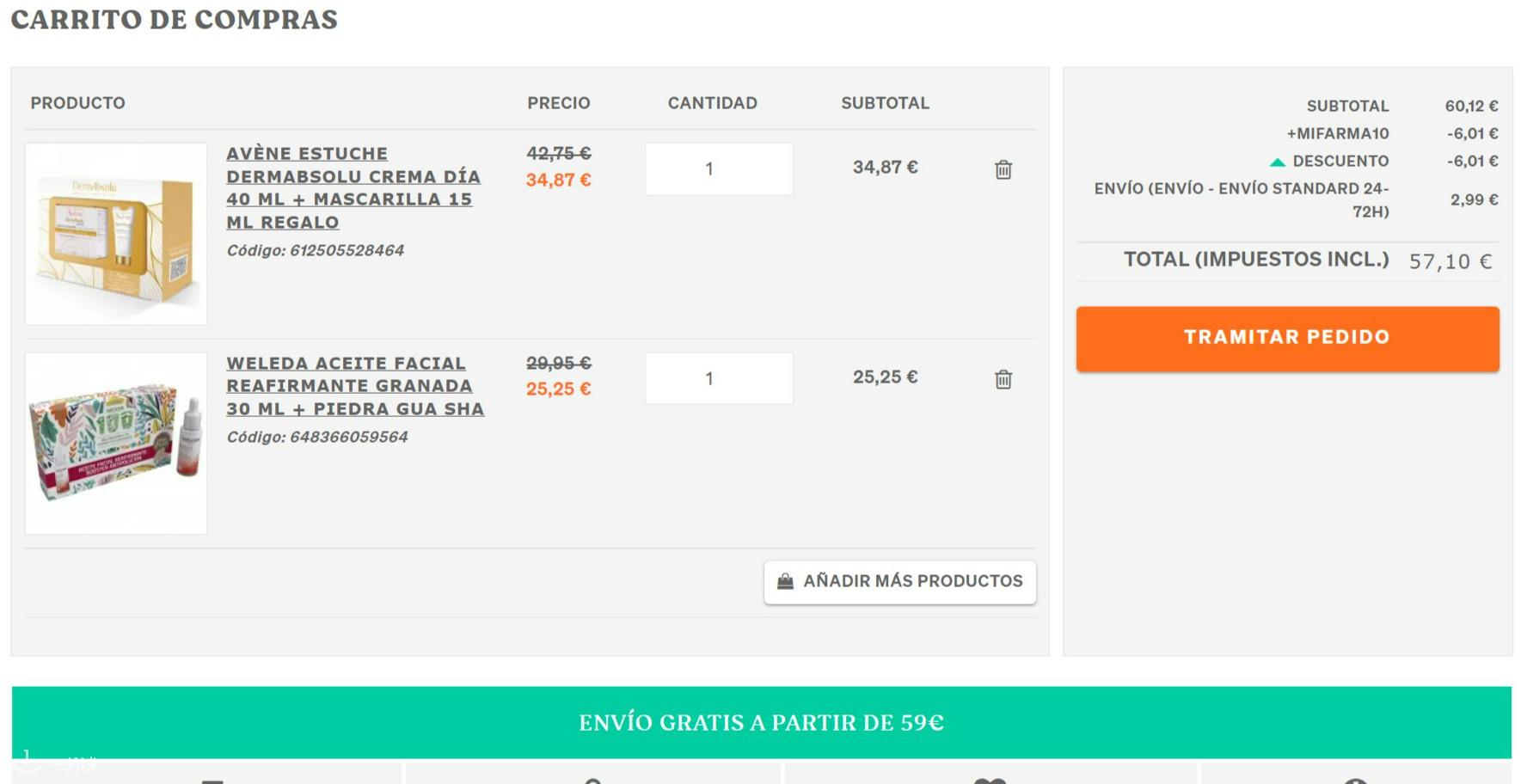The image size is (1527, 784).
Task: Click the Avène Dermabsolu product thumbnail
Action: [116, 234]
